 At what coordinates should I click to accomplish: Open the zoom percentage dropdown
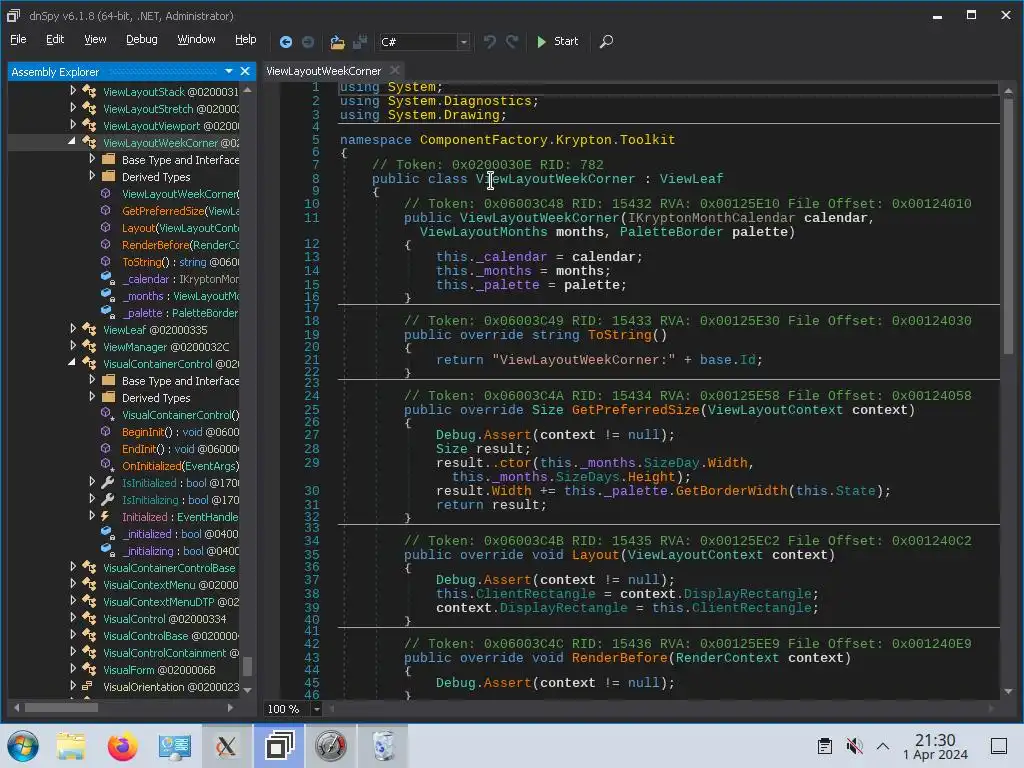pos(317,709)
